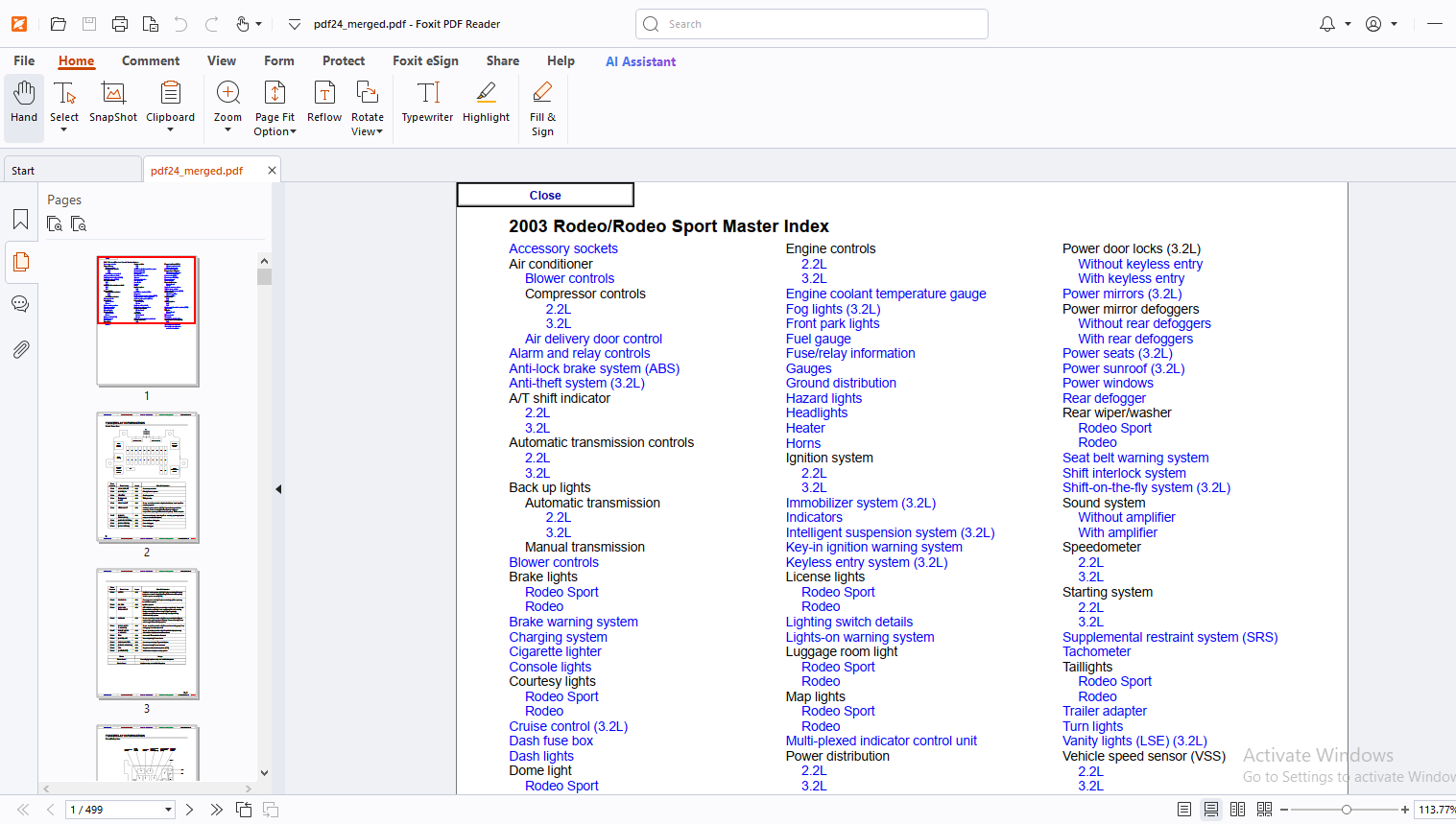Screen dimensions: 1456x824
Task: Switch to the Start tab
Action: [x=72, y=170]
